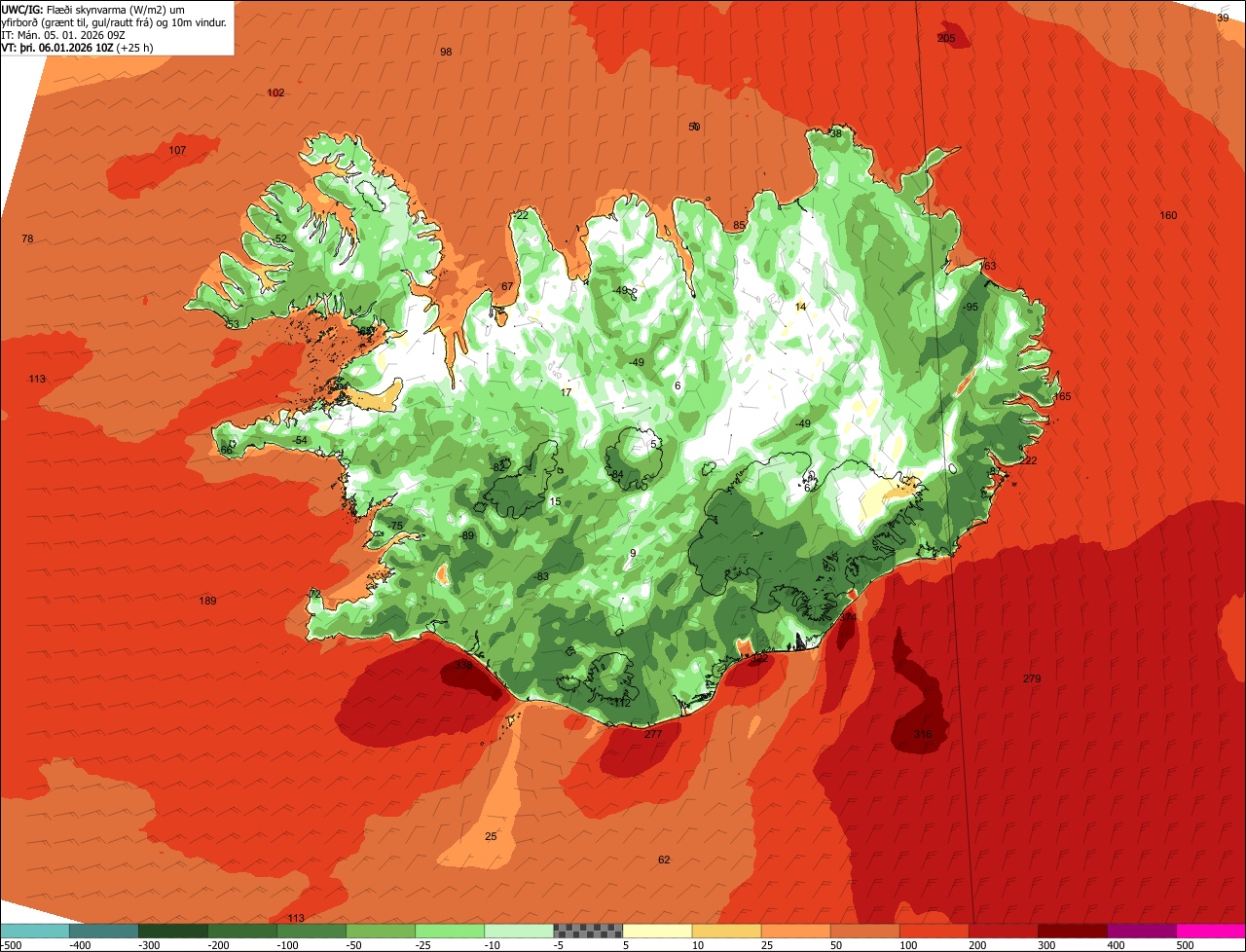
Task: Click the 50 to 100 legend color segment
Action: [x=864, y=930]
